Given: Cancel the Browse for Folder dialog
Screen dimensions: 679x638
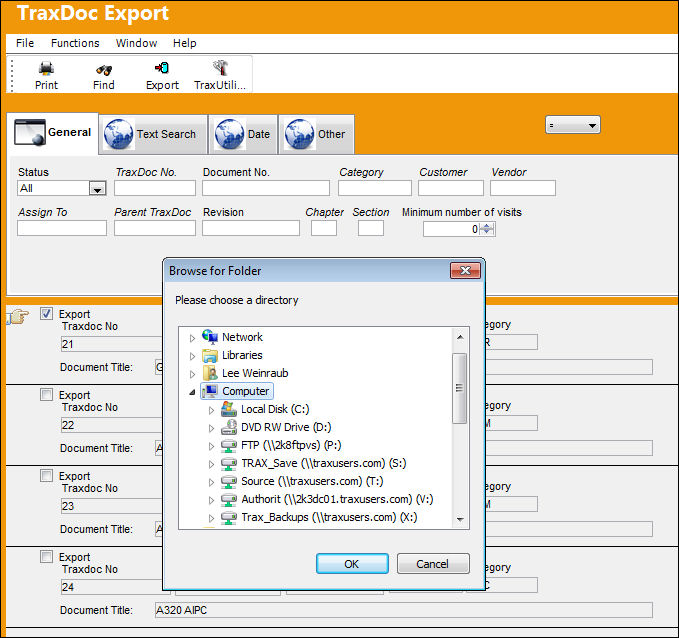Looking at the screenshot, I should [x=433, y=564].
